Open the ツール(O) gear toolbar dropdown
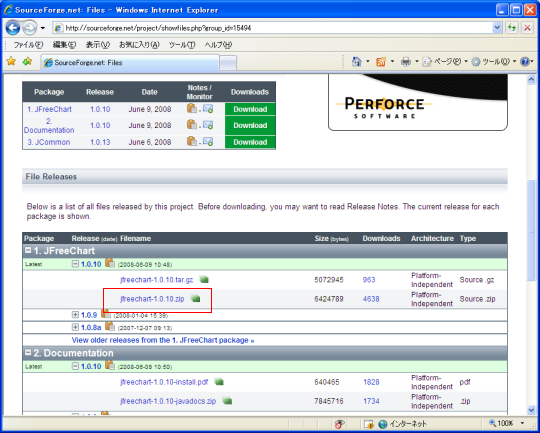This screenshot has height=433, width=540. (x=494, y=62)
